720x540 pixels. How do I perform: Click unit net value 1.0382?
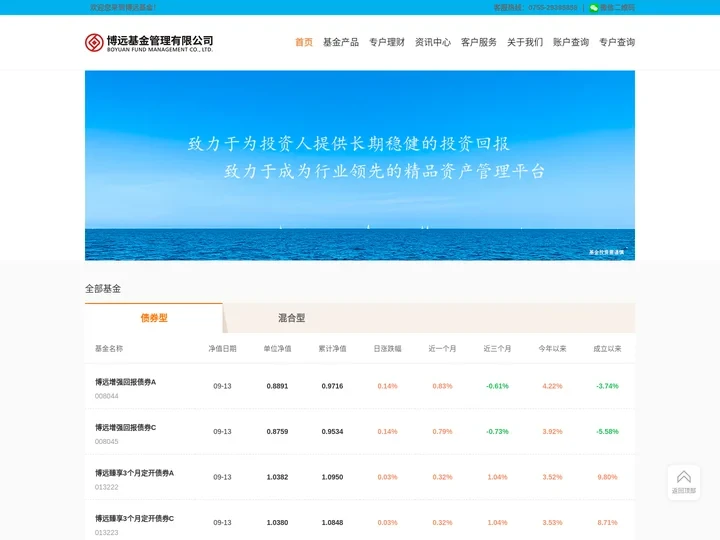click(277, 477)
